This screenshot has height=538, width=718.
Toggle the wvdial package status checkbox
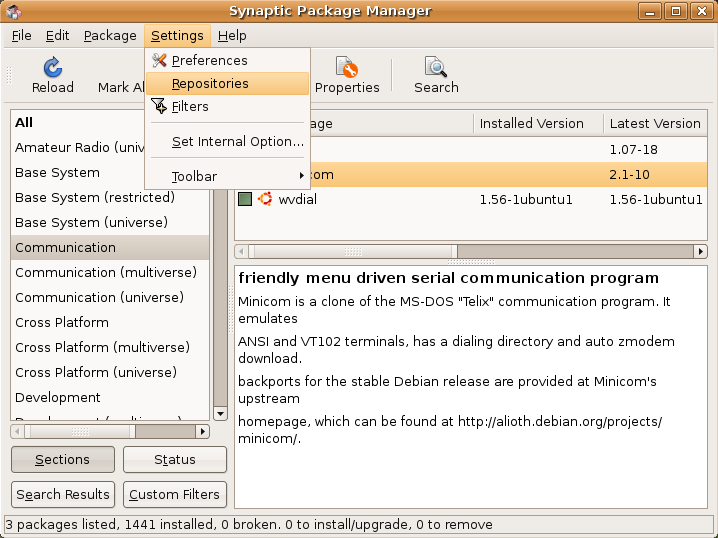[245, 199]
